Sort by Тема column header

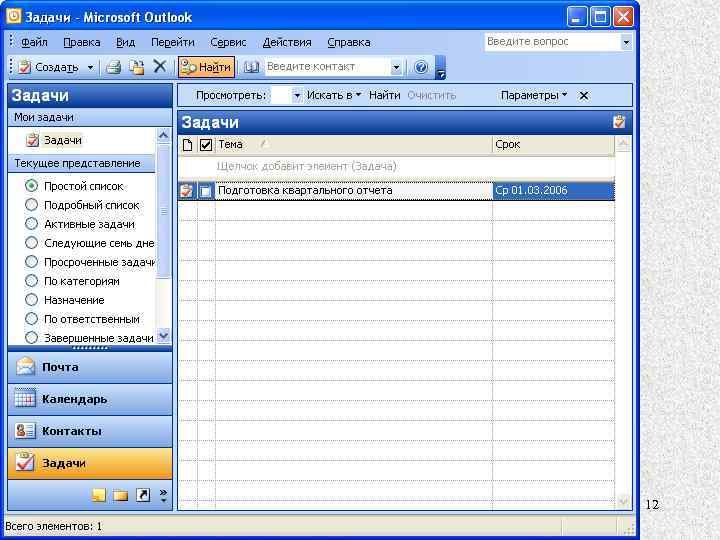pyautogui.click(x=354, y=145)
